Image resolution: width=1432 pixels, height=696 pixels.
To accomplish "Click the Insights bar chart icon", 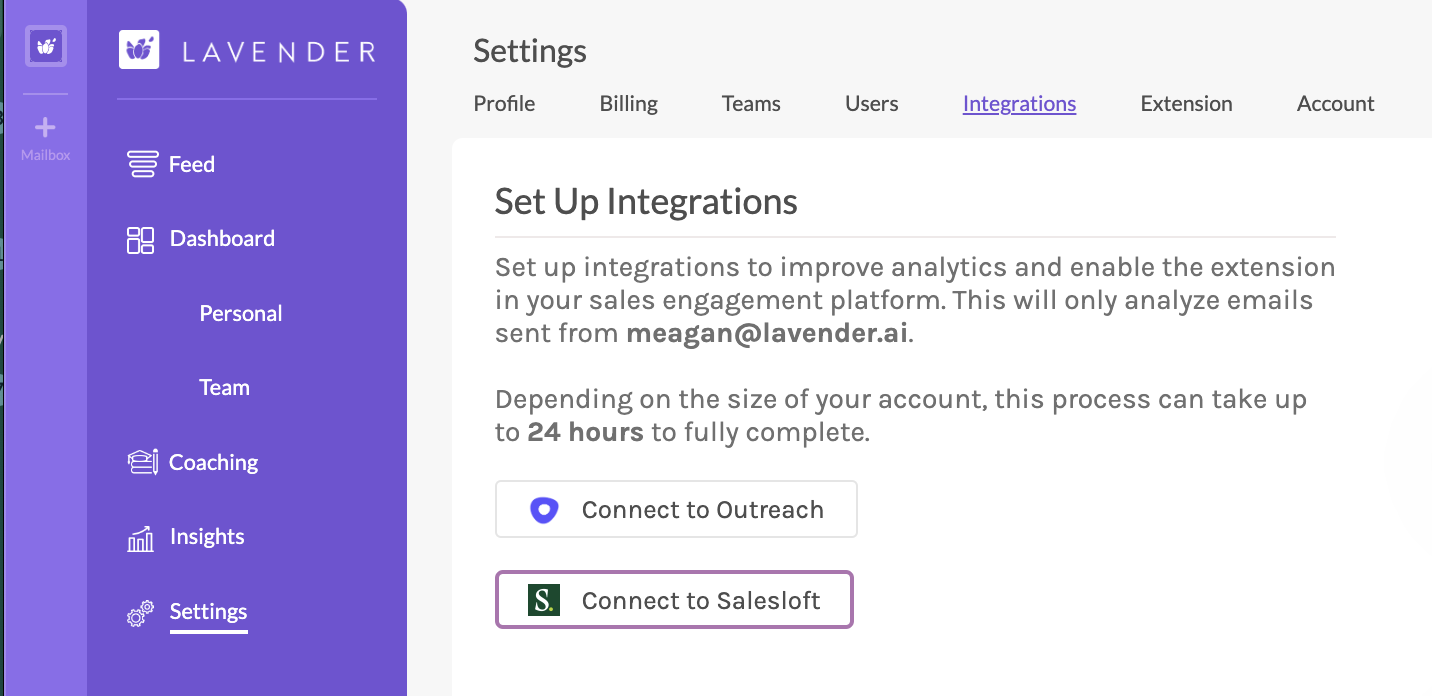I will [x=141, y=538].
